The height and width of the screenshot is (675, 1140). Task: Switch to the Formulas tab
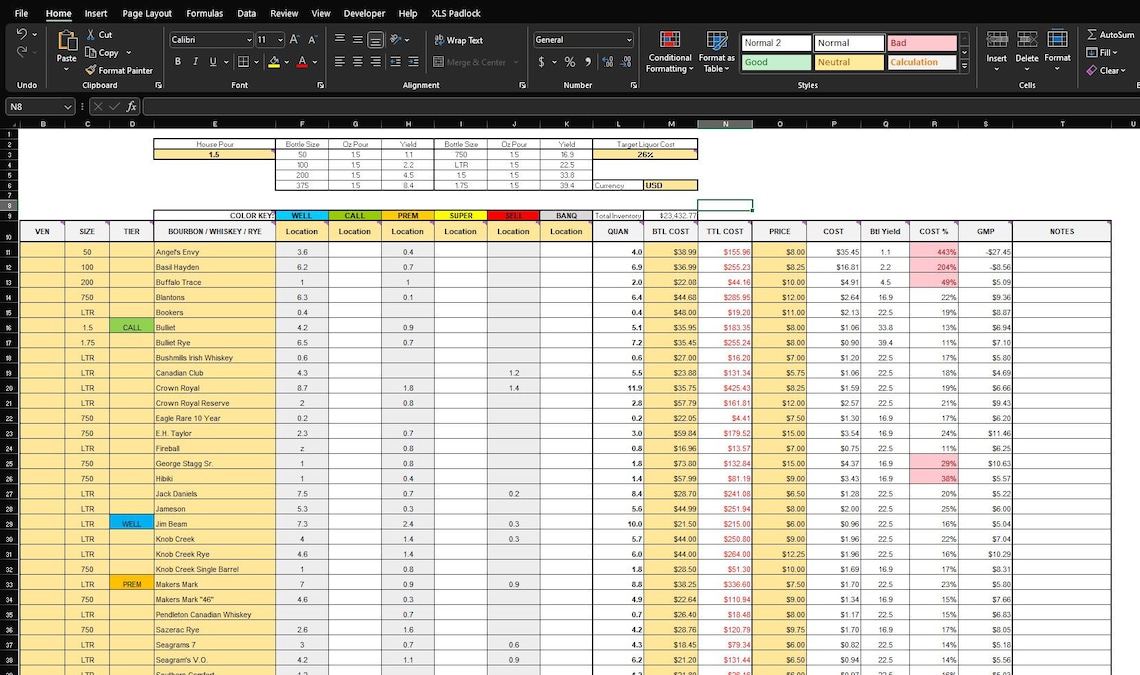(x=204, y=13)
